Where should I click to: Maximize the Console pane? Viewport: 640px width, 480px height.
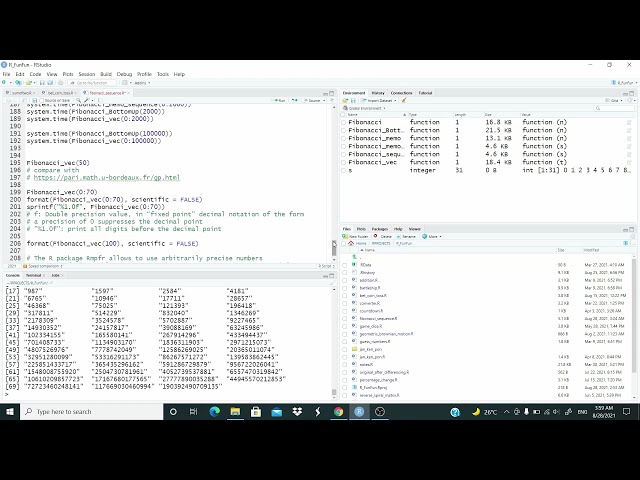[x=332, y=276]
